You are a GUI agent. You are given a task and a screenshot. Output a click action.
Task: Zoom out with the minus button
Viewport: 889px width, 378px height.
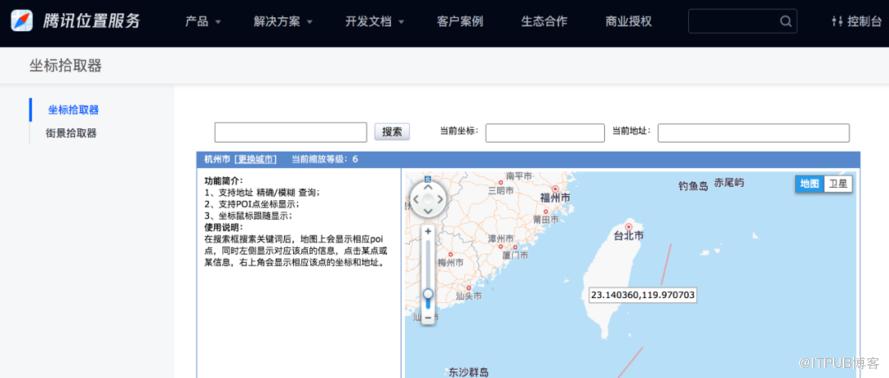click(x=428, y=317)
